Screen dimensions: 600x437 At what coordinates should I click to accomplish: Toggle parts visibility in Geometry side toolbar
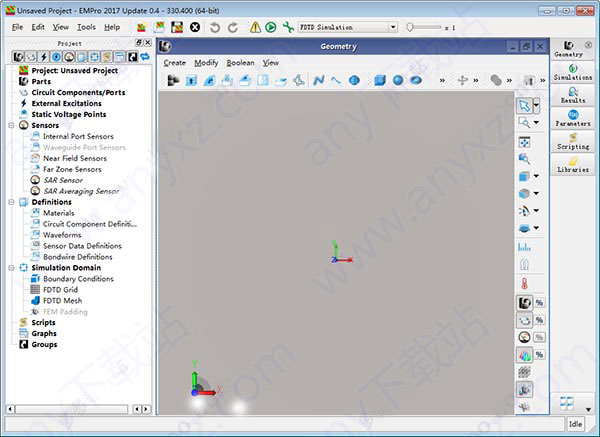[x=524, y=303]
